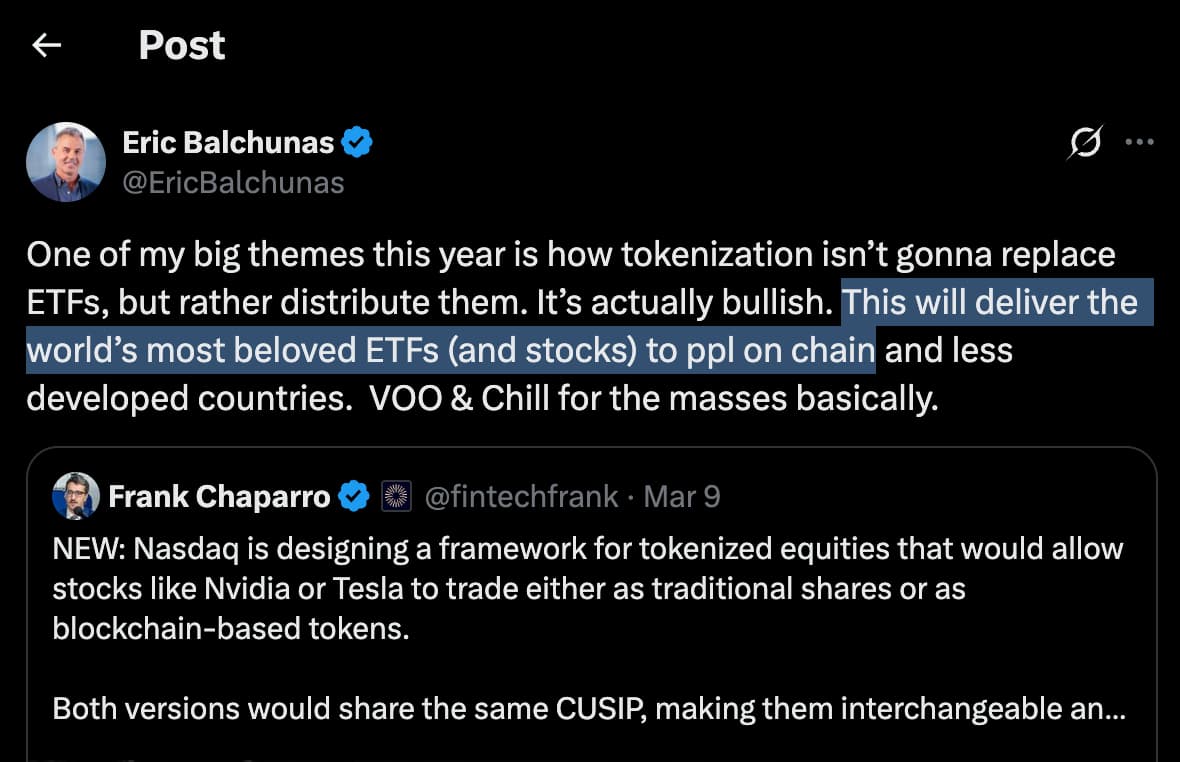Click affiliation badge beside Frank Chaparro's checkmark

click(396, 496)
